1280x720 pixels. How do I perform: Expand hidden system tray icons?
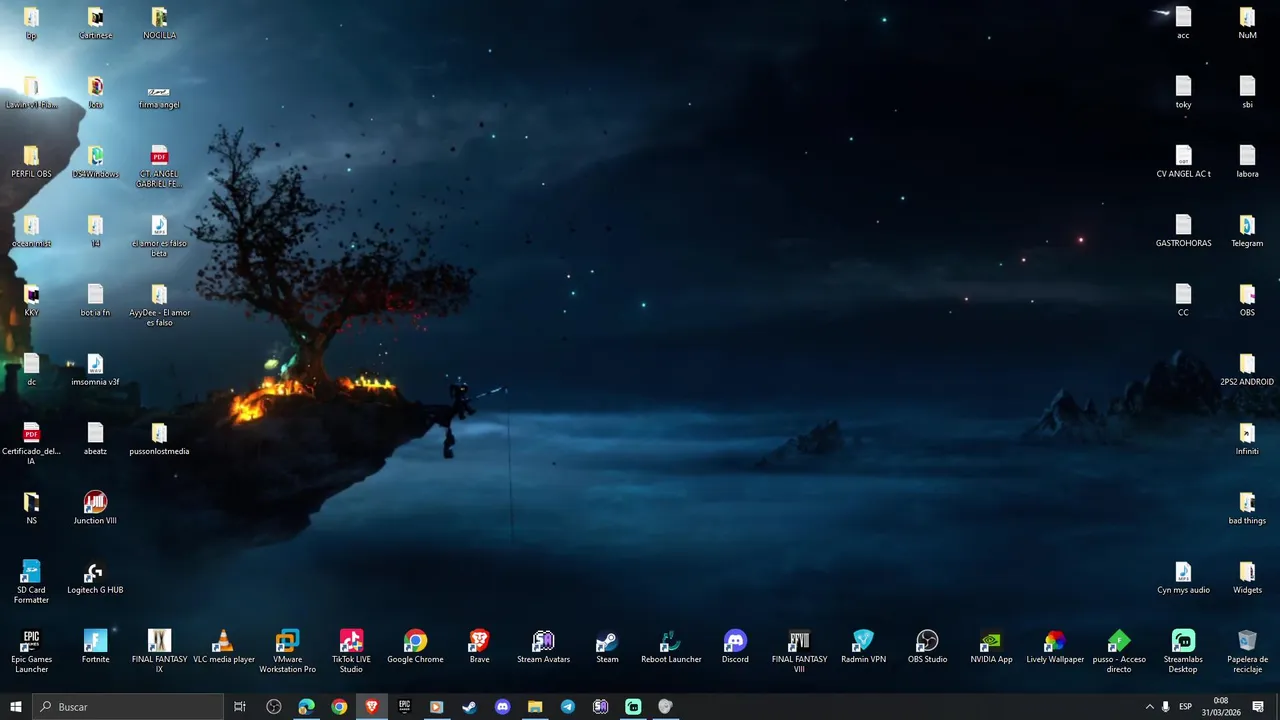(1149, 707)
